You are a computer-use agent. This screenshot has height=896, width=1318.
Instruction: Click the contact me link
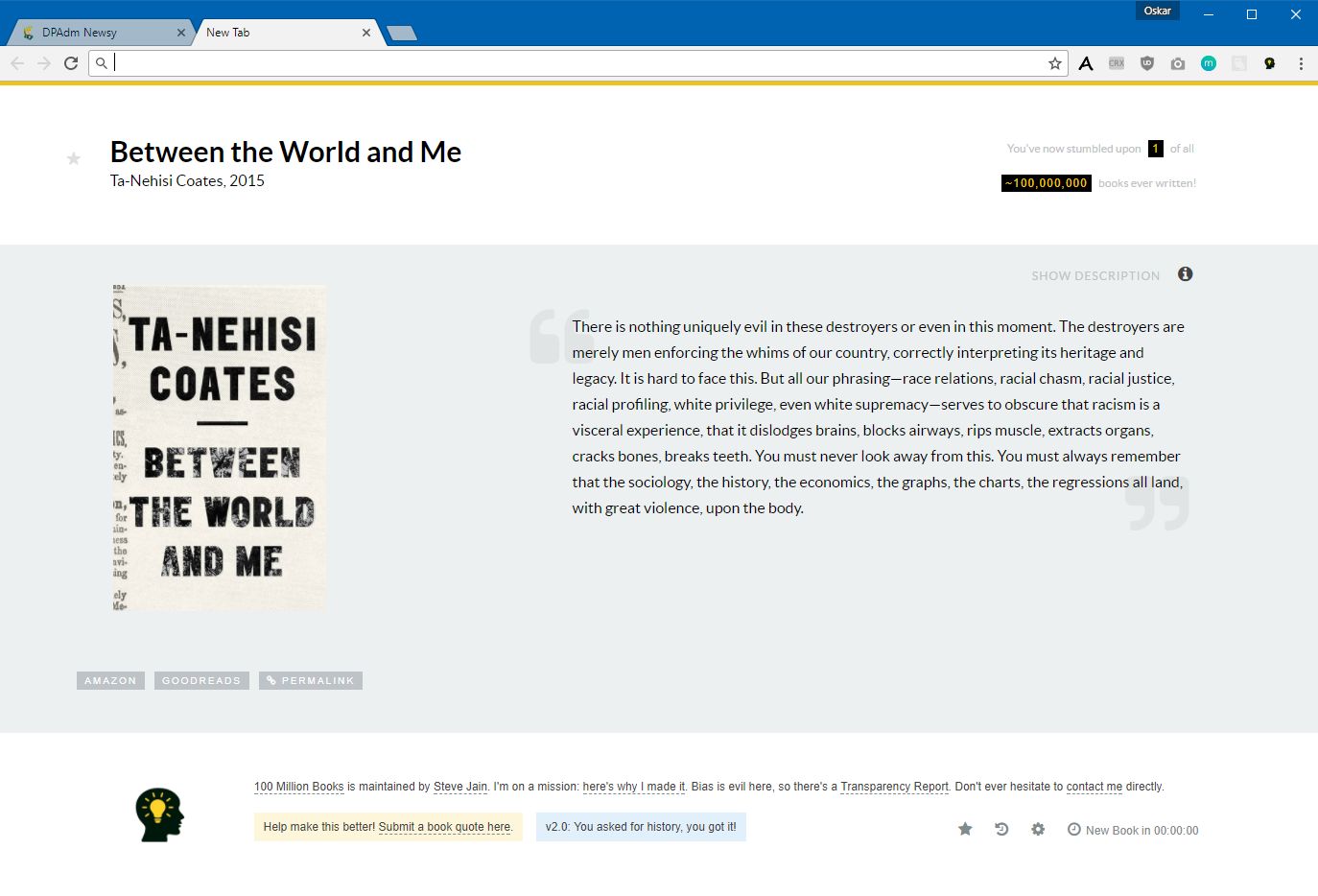coord(1094,787)
